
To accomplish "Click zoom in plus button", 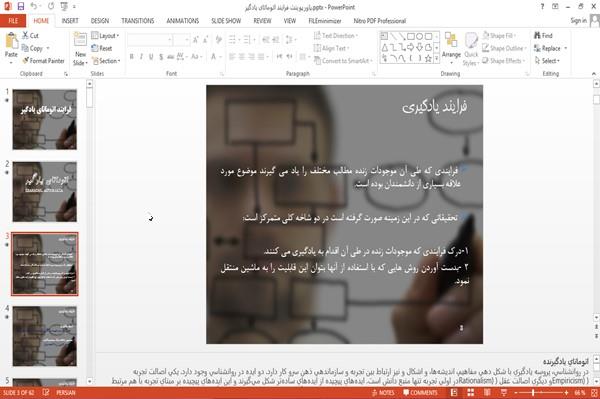I will click(x=566, y=393).
